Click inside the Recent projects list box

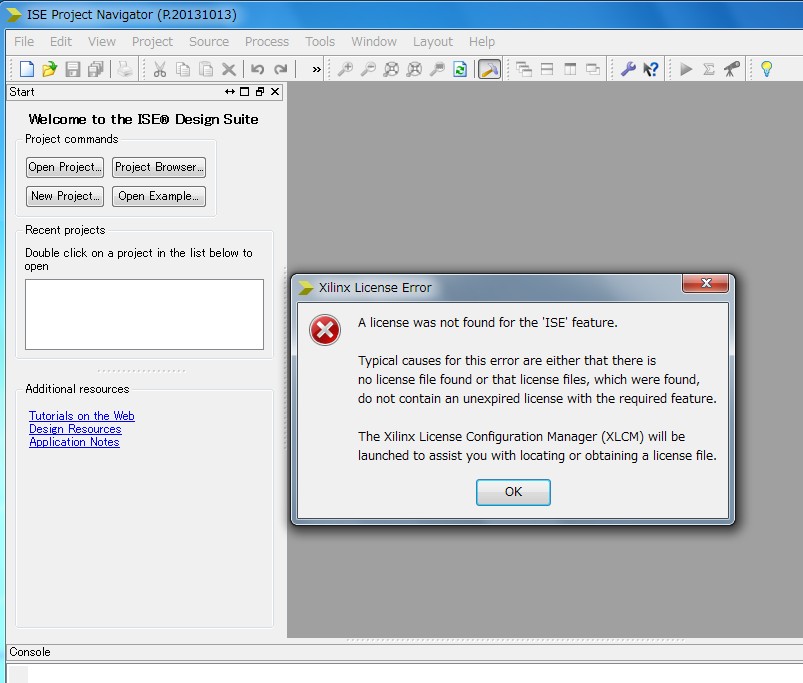(144, 314)
